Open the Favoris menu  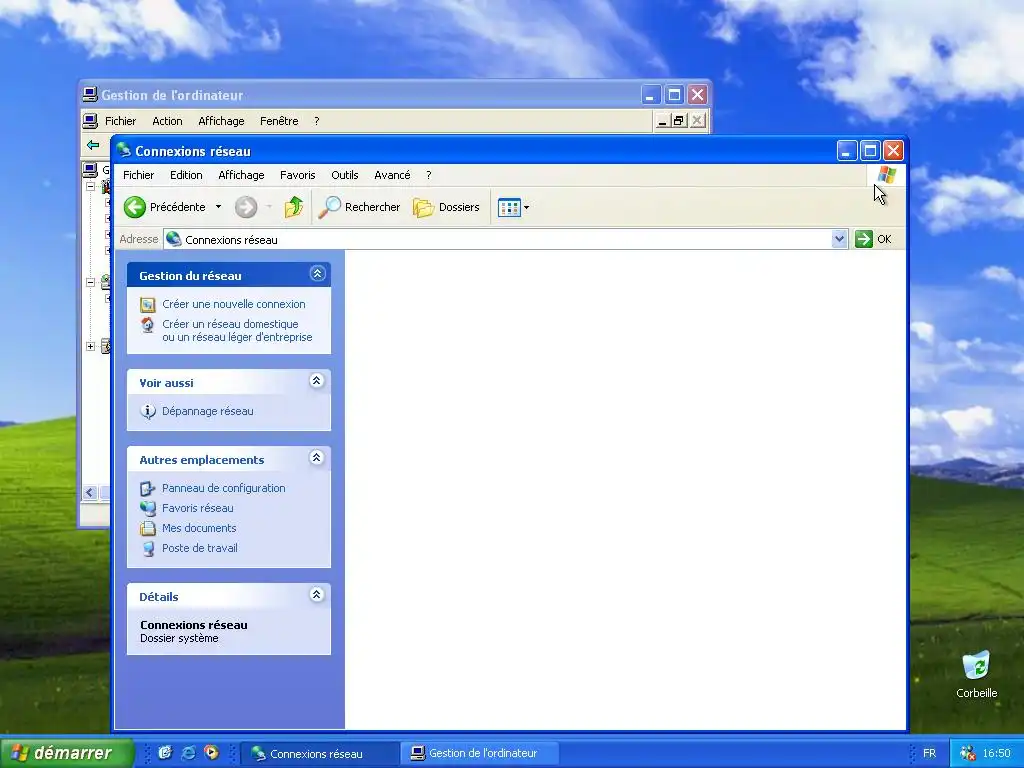(x=297, y=175)
